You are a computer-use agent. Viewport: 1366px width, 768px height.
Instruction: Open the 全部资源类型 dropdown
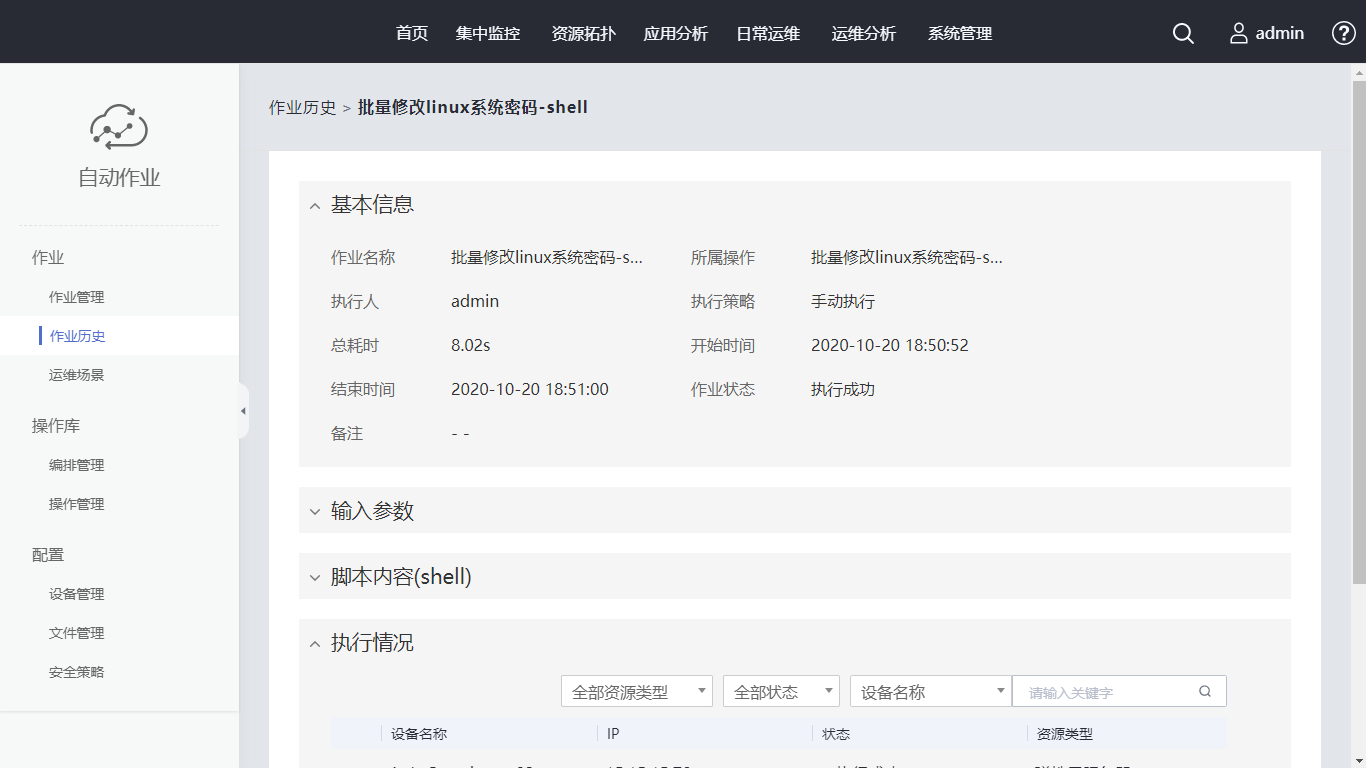pyautogui.click(x=637, y=691)
